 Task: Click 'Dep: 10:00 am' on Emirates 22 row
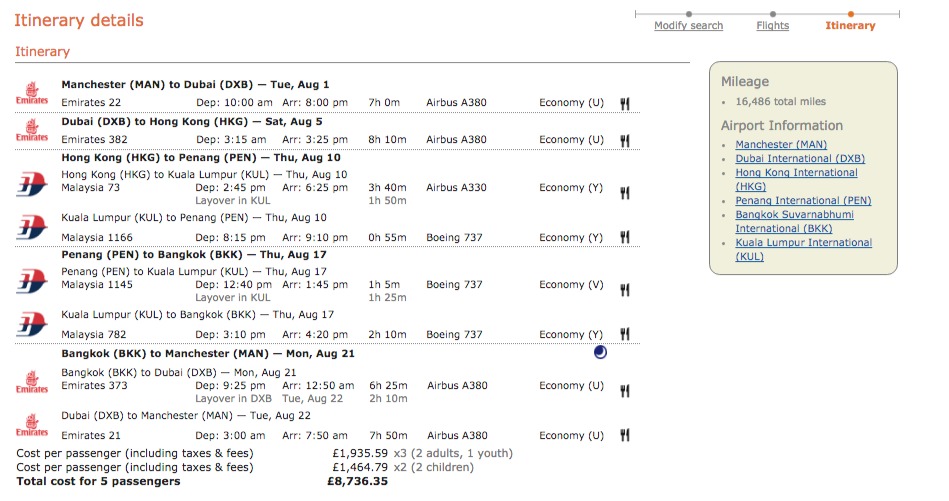point(234,102)
